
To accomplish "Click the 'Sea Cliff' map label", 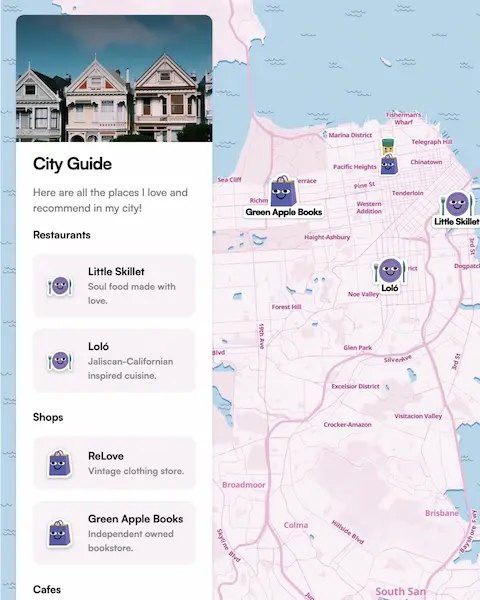I will click(229, 179).
